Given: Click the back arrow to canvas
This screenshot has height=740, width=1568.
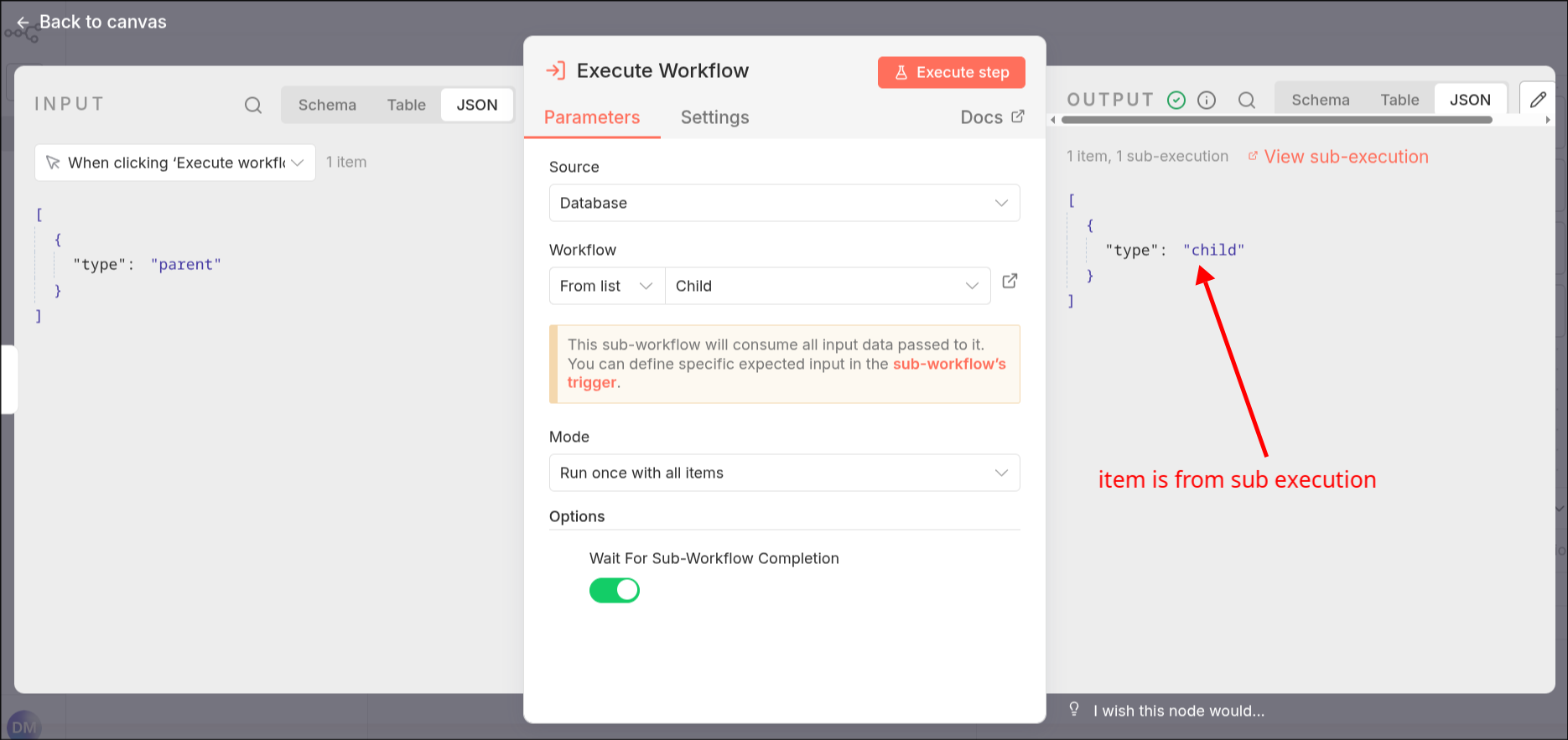Looking at the screenshot, I should click(23, 23).
